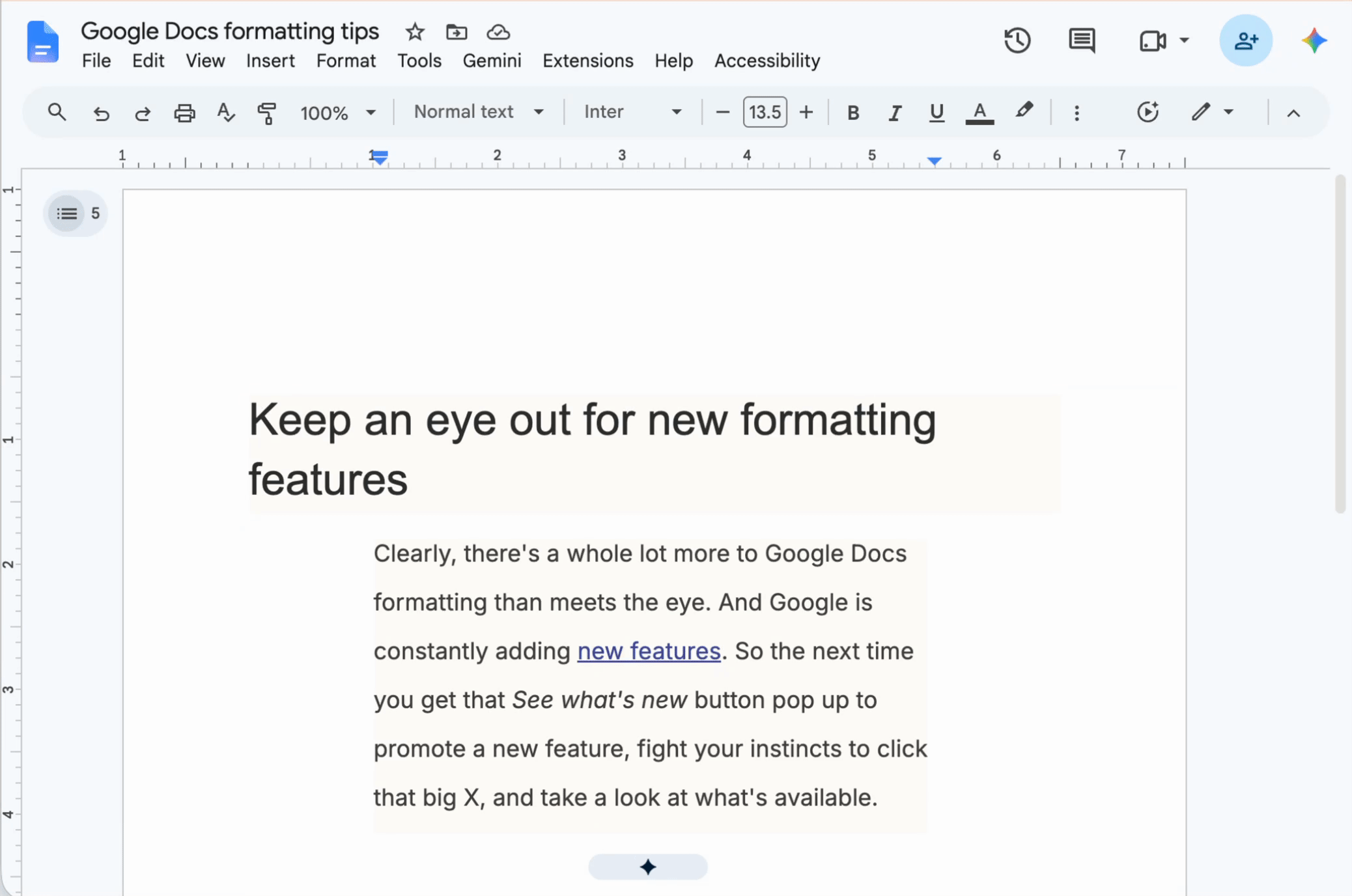1352x896 pixels.
Task: Click the undo arrow
Action: pos(100,113)
